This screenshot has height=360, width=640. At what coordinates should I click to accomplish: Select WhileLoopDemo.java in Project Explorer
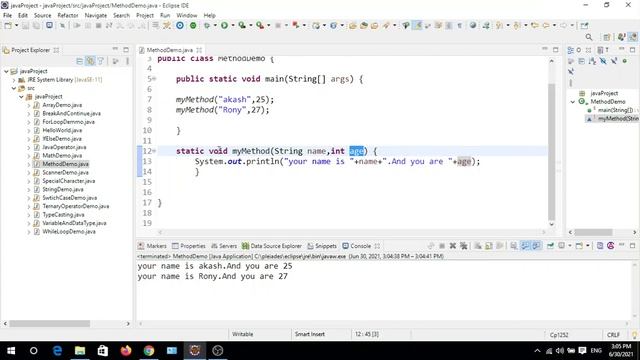pos(69,231)
